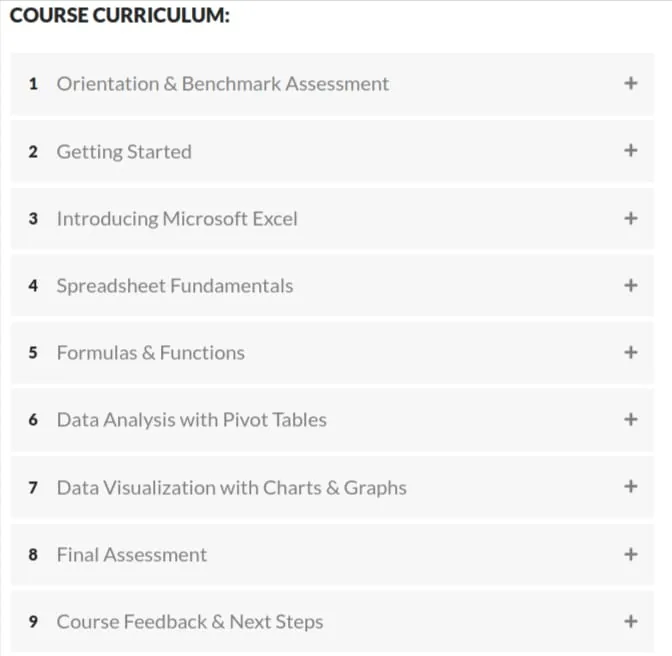672x656 pixels.
Task: Click plus icon for Final Assessment
Action: 630,554
